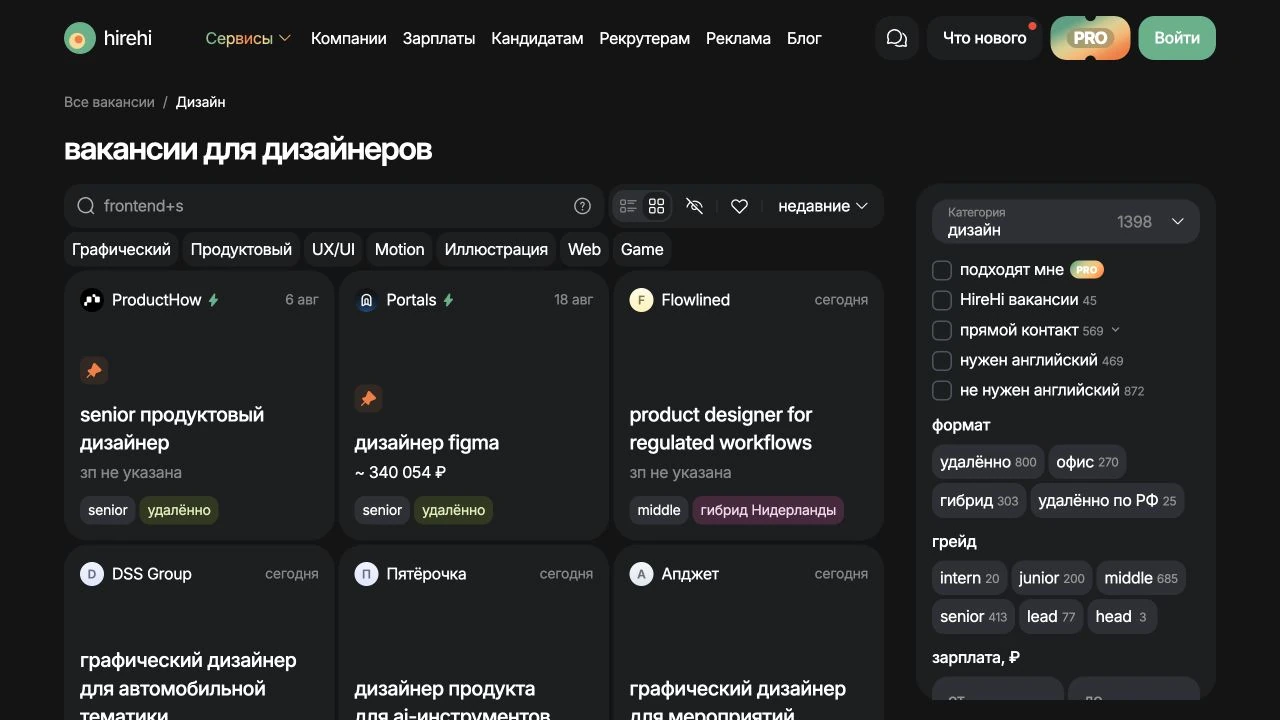Open the Сервисы dropdown menu
This screenshot has height=720, width=1280.
tap(248, 38)
